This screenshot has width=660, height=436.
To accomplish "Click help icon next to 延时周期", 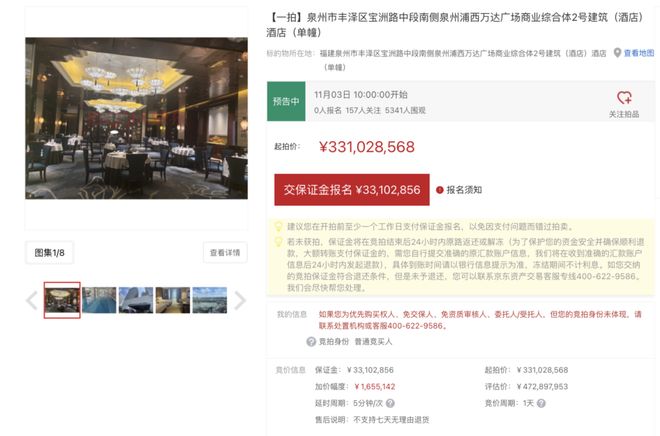I will tap(390, 403).
